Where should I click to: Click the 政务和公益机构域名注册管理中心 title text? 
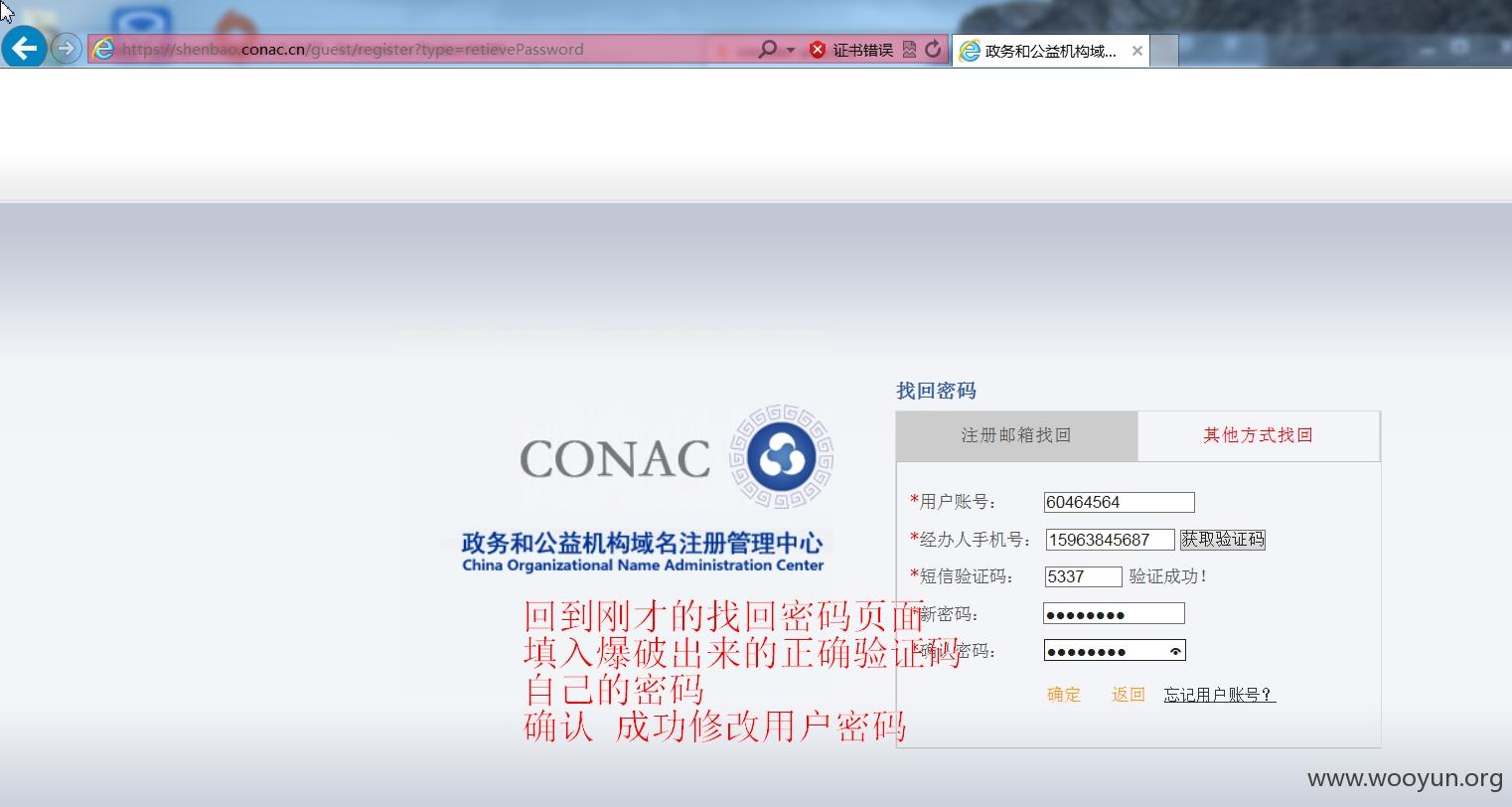(x=643, y=543)
